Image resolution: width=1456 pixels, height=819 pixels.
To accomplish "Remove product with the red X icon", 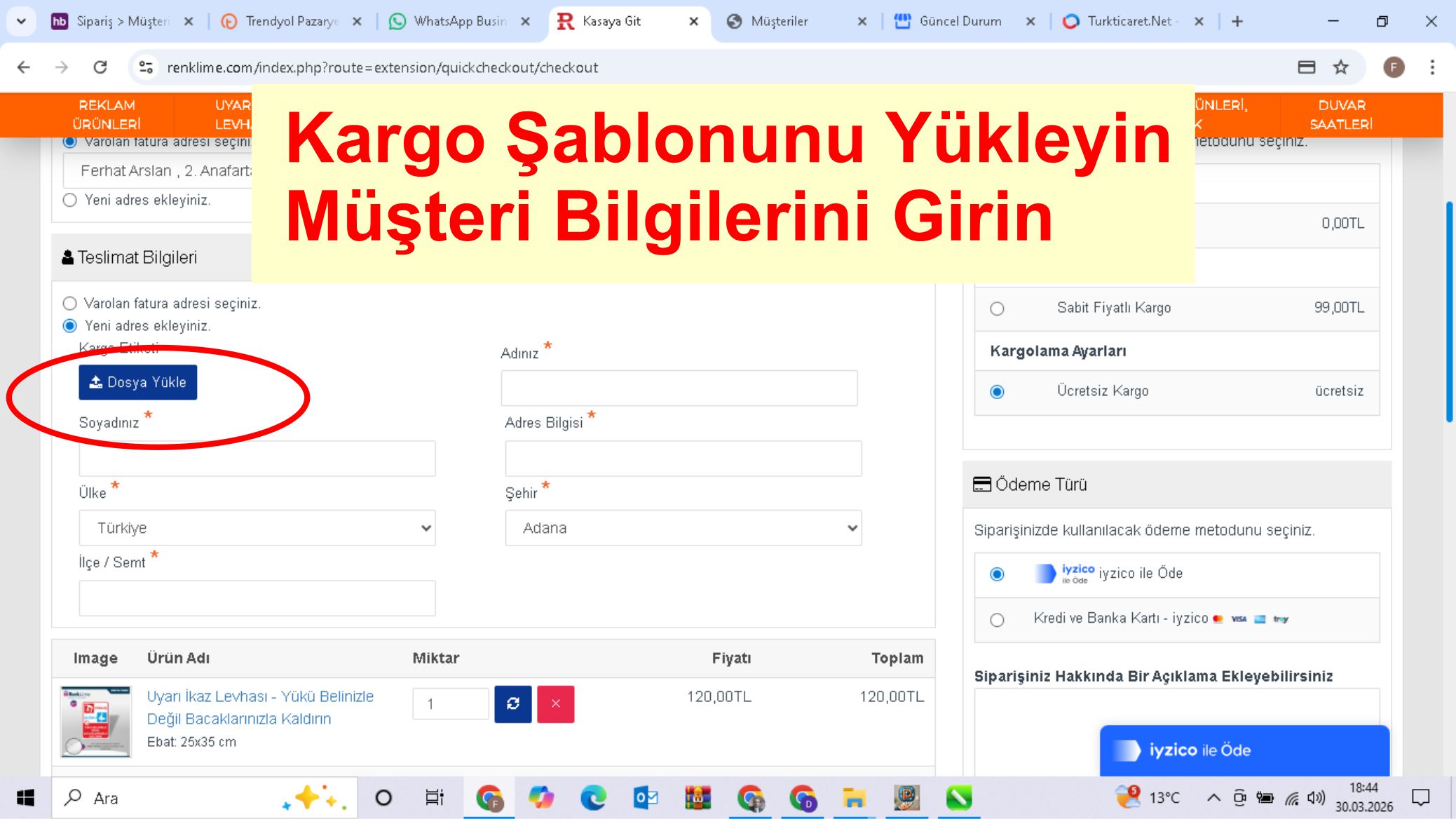I will [x=555, y=703].
